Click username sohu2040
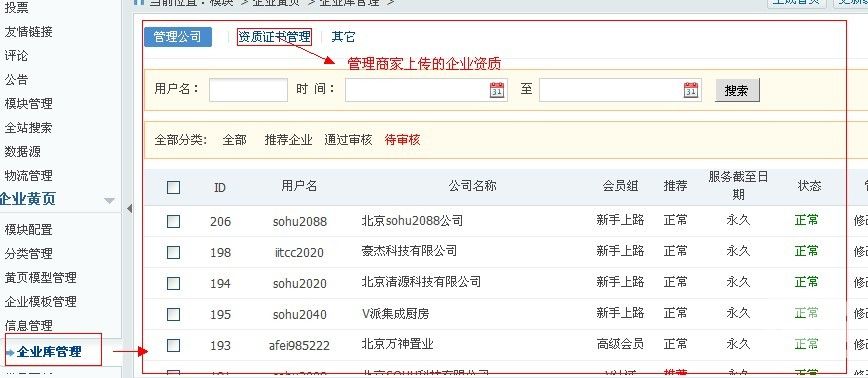This screenshot has width=868, height=378. tap(300, 314)
